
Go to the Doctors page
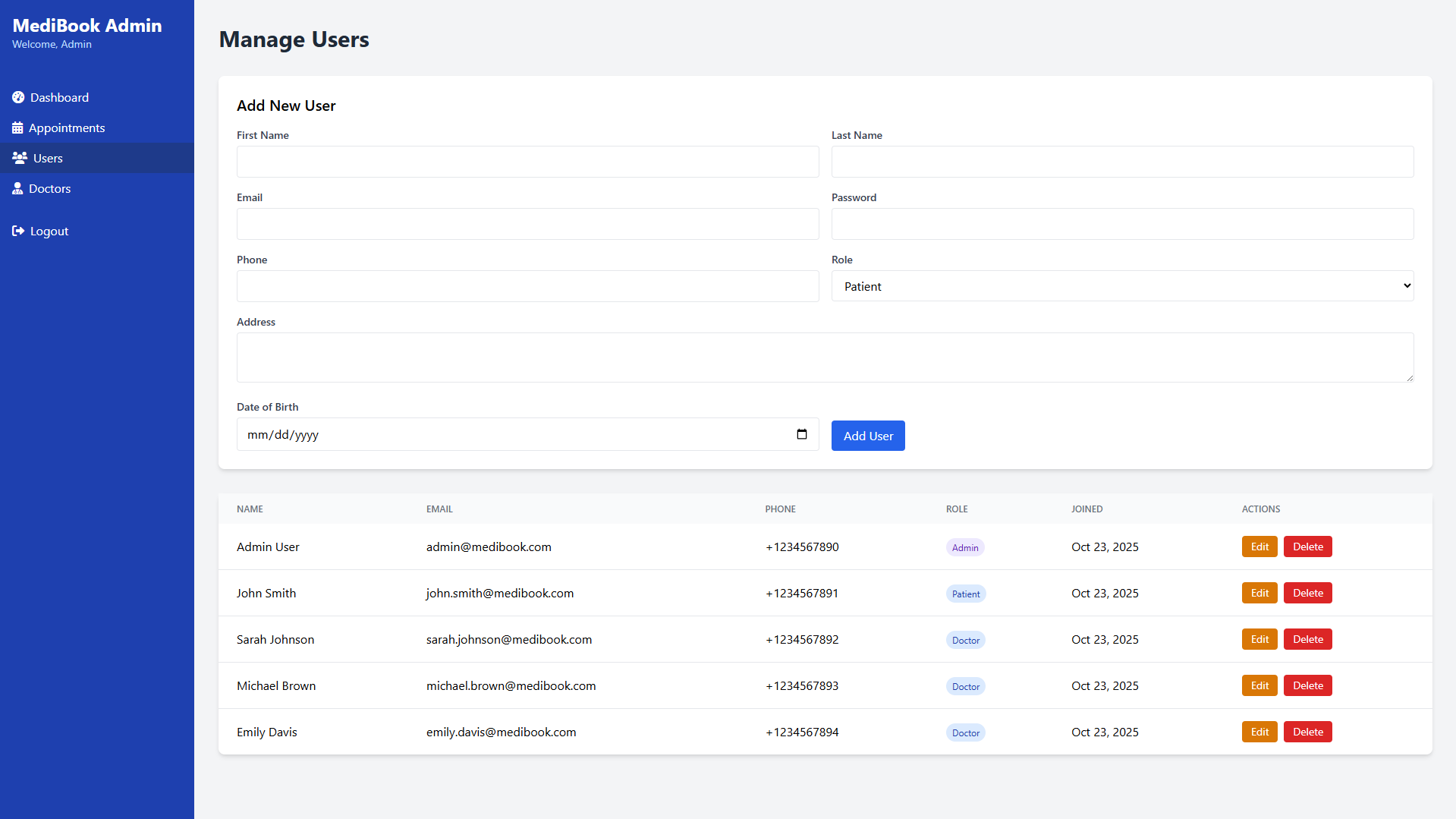coord(49,188)
